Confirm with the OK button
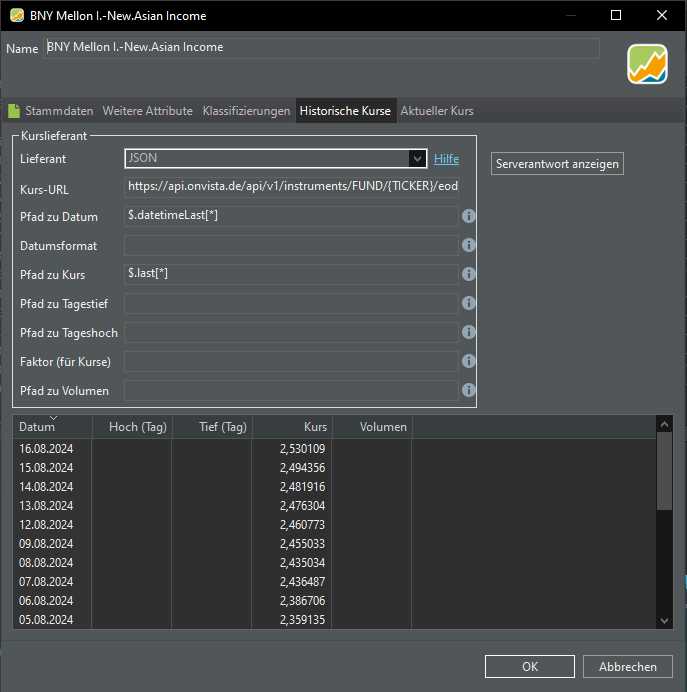Viewport: 687px width, 692px height. tap(530, 667)
